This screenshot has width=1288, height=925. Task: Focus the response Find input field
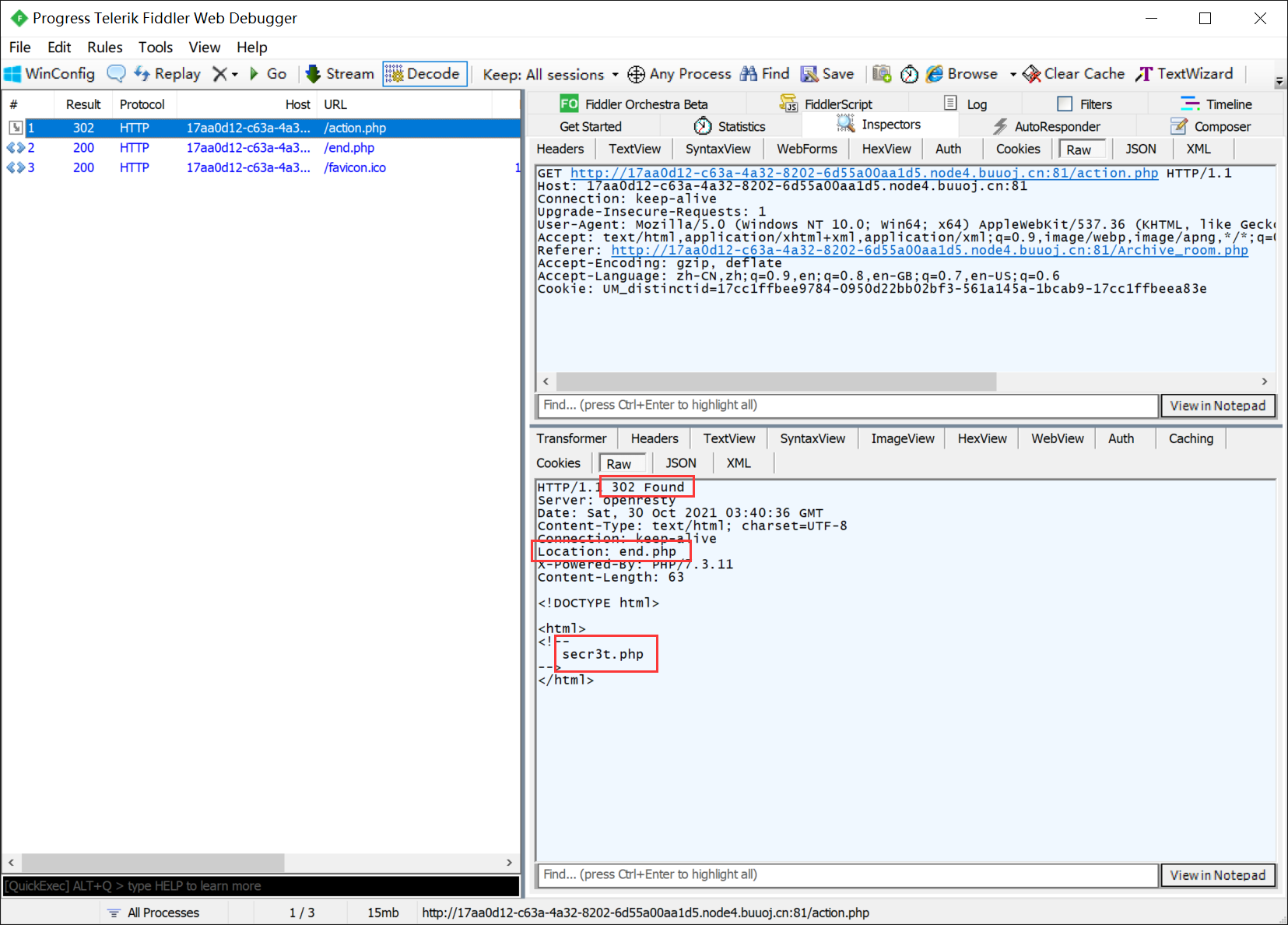point(848,875)
